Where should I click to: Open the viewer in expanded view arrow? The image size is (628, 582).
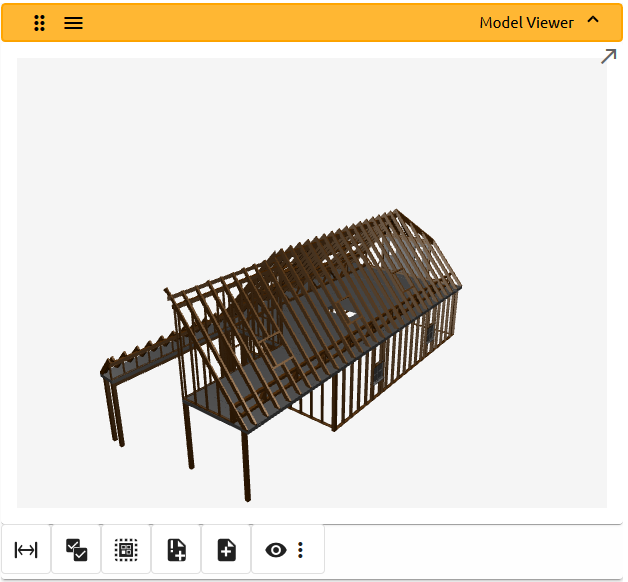[608, 56]
